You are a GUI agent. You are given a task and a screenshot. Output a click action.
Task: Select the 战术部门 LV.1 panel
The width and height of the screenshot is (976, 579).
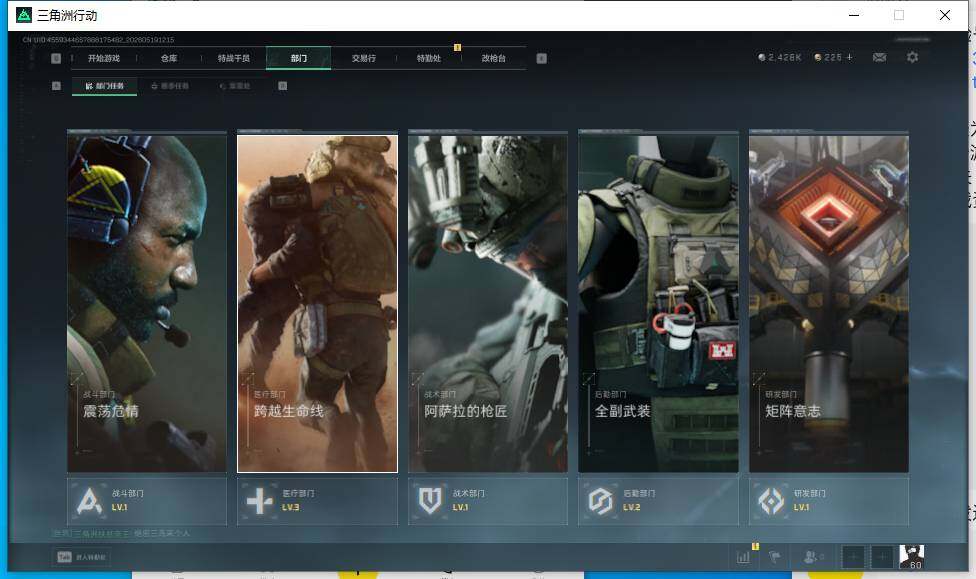pos(488,501)
